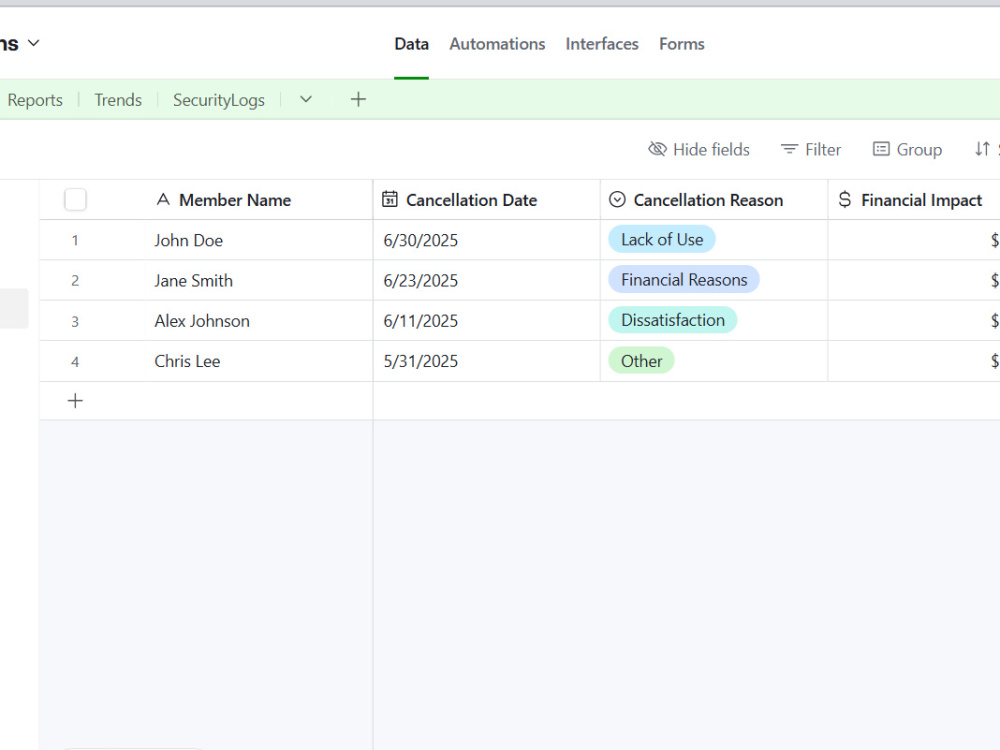1000x750 pixels.
Task: Open the SecurityLogs table tab
Action: click(x=219, y=100)
